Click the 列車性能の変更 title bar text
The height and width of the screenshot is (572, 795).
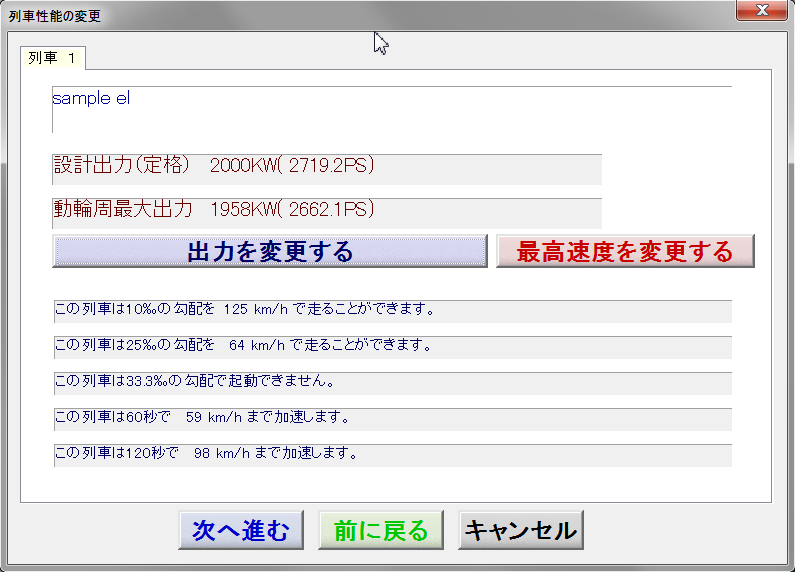click(55, 17)
